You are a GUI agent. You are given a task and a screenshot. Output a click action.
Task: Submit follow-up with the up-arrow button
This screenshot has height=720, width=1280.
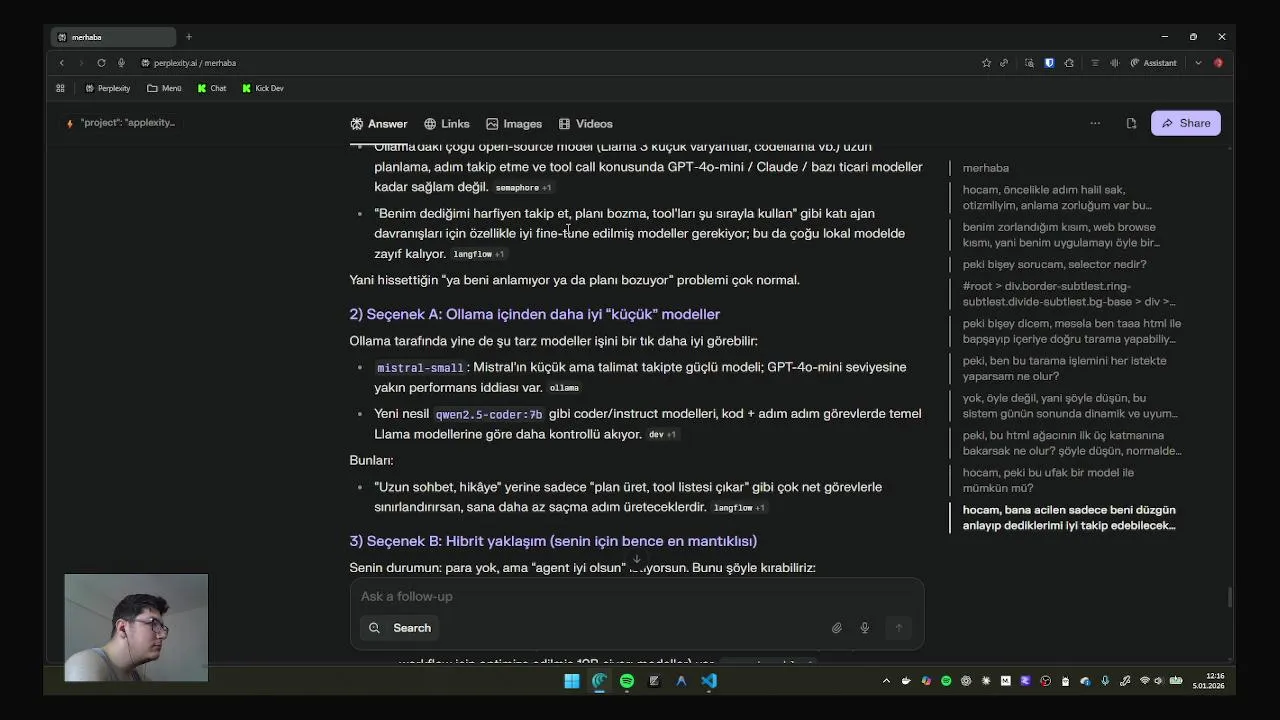coord(898,628)
